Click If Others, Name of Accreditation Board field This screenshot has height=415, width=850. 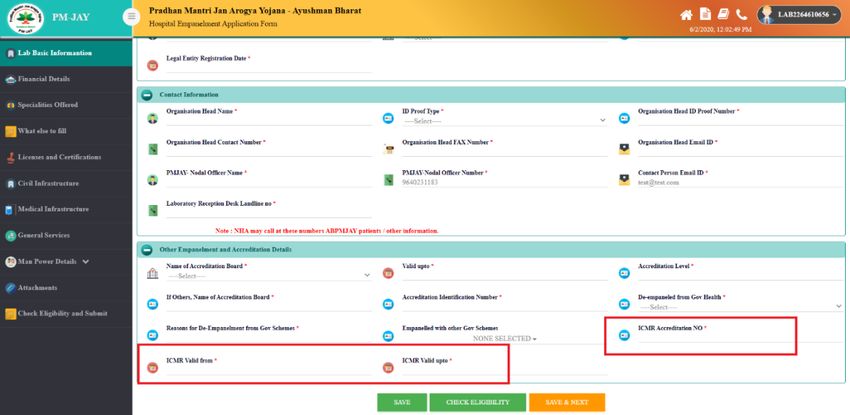pos(268,307)
